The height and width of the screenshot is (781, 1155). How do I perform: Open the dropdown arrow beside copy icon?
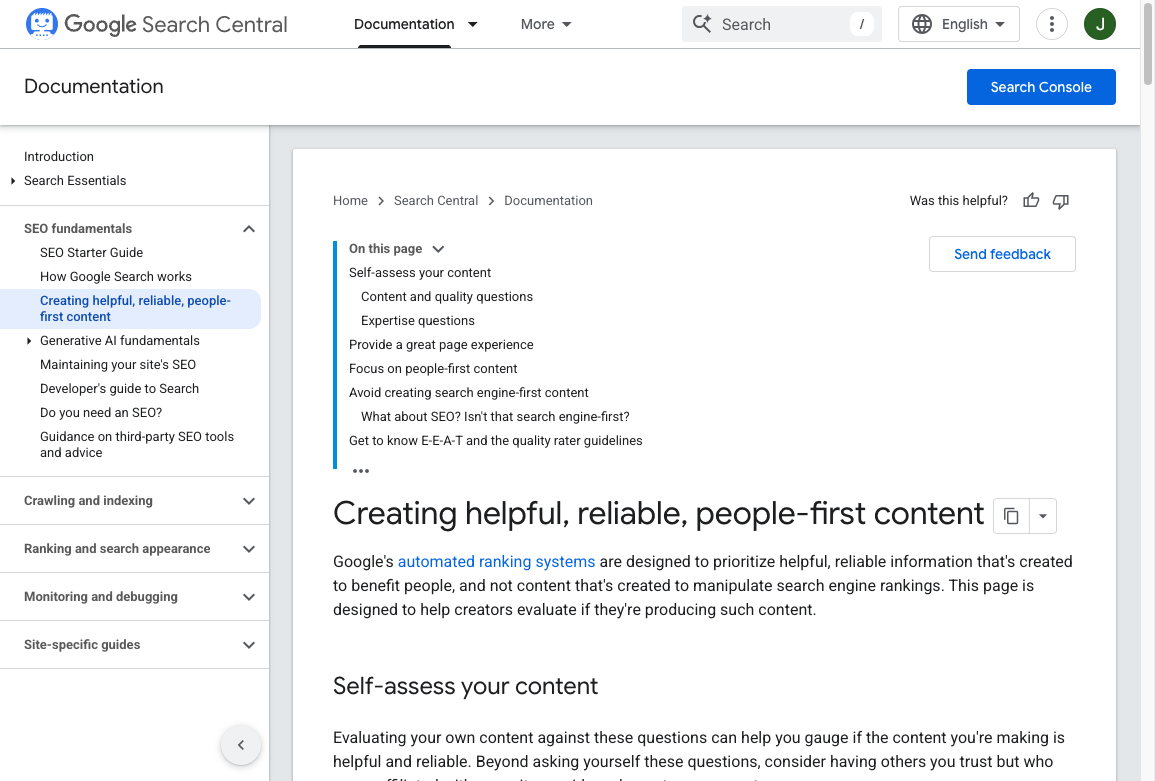pyautogui.click(x=1043, y=516)
